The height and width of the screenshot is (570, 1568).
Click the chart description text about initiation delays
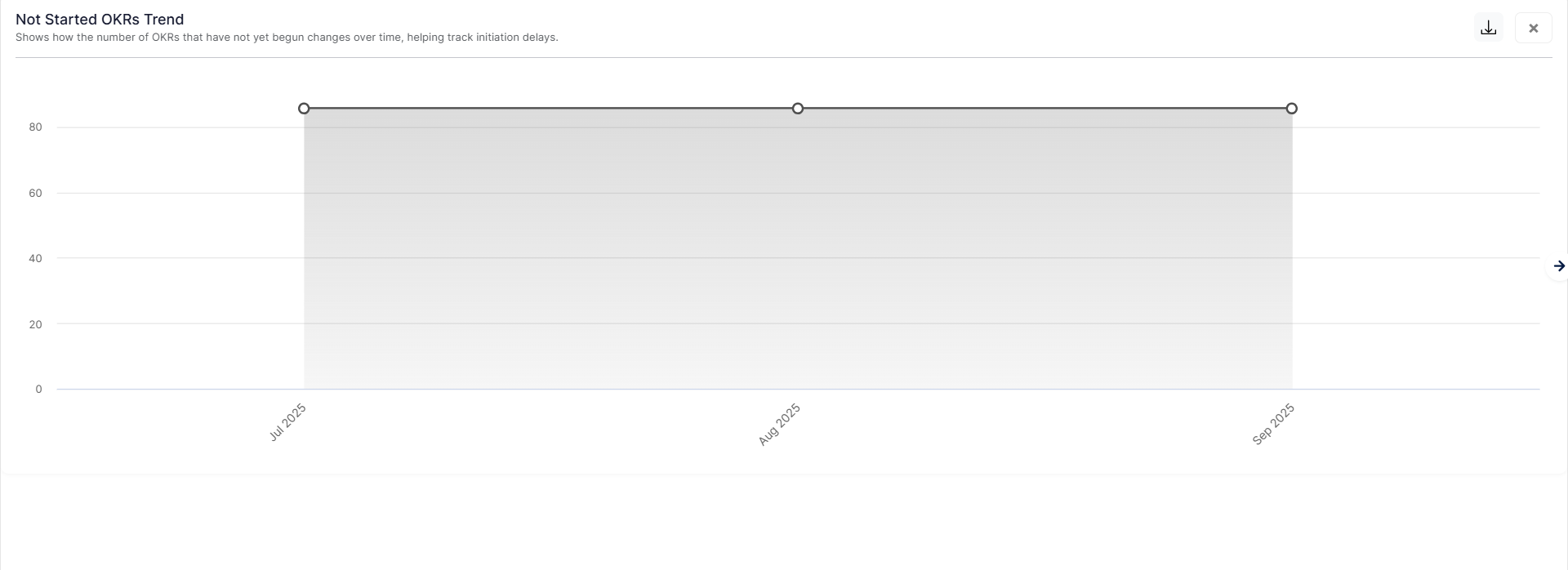click(287, 37)
